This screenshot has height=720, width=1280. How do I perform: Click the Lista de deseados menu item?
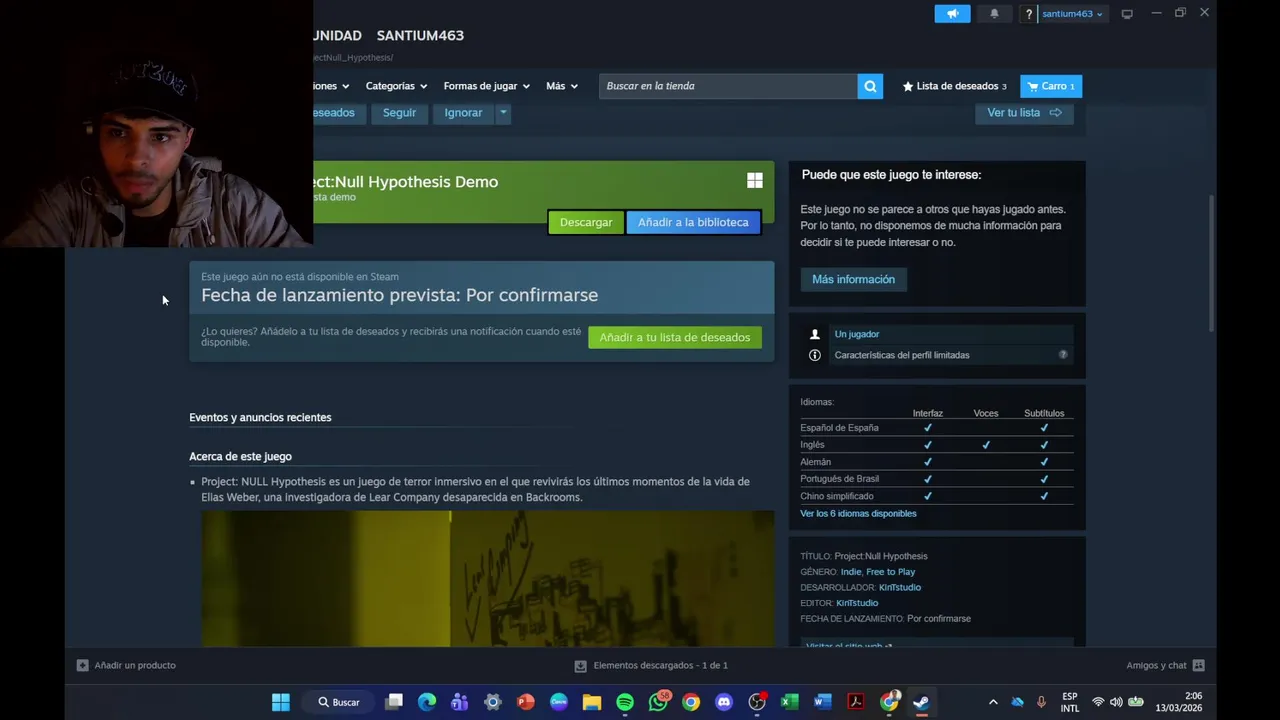(955, 86)
